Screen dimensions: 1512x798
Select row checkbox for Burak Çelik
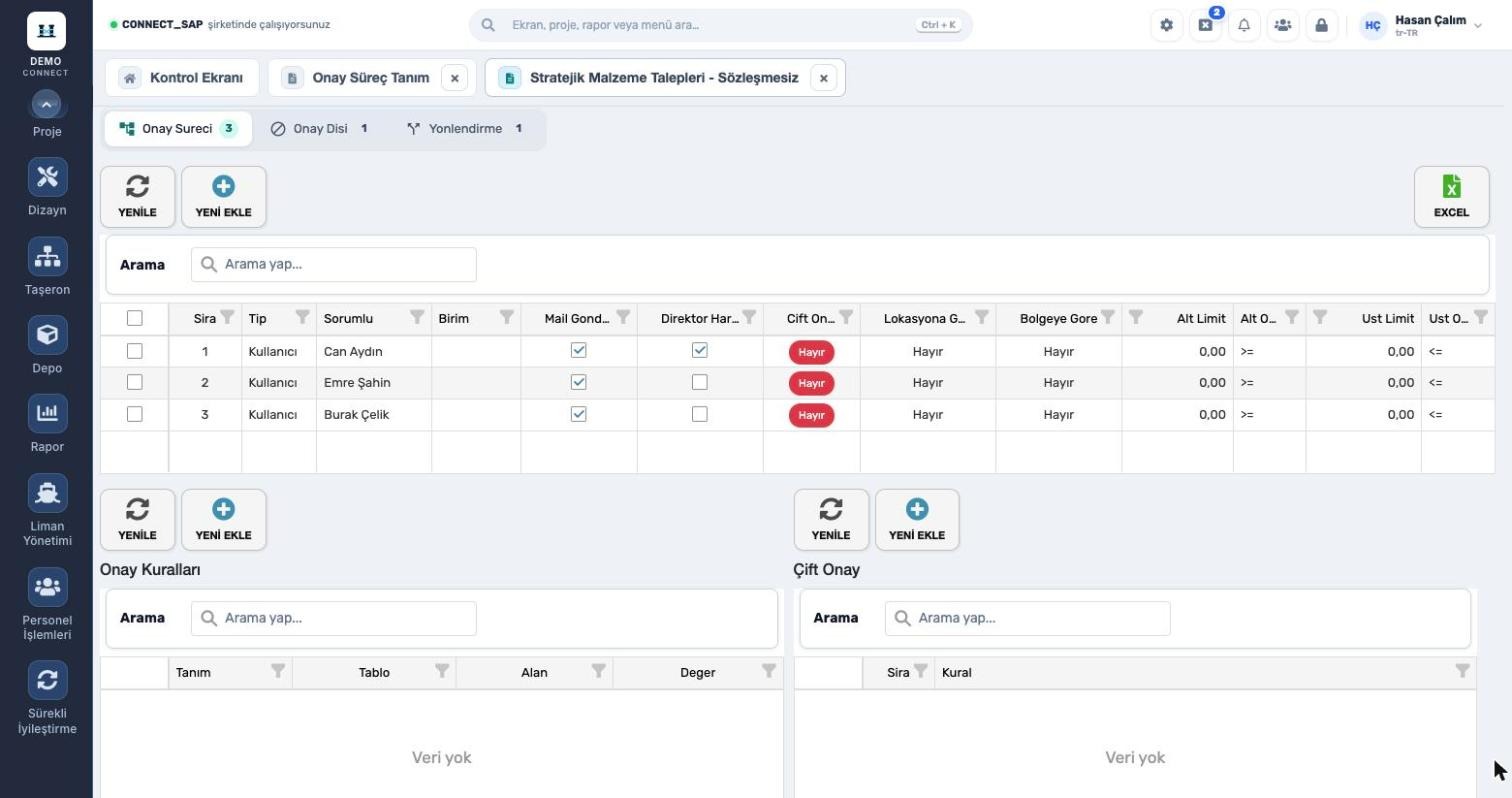coord(135,414)
